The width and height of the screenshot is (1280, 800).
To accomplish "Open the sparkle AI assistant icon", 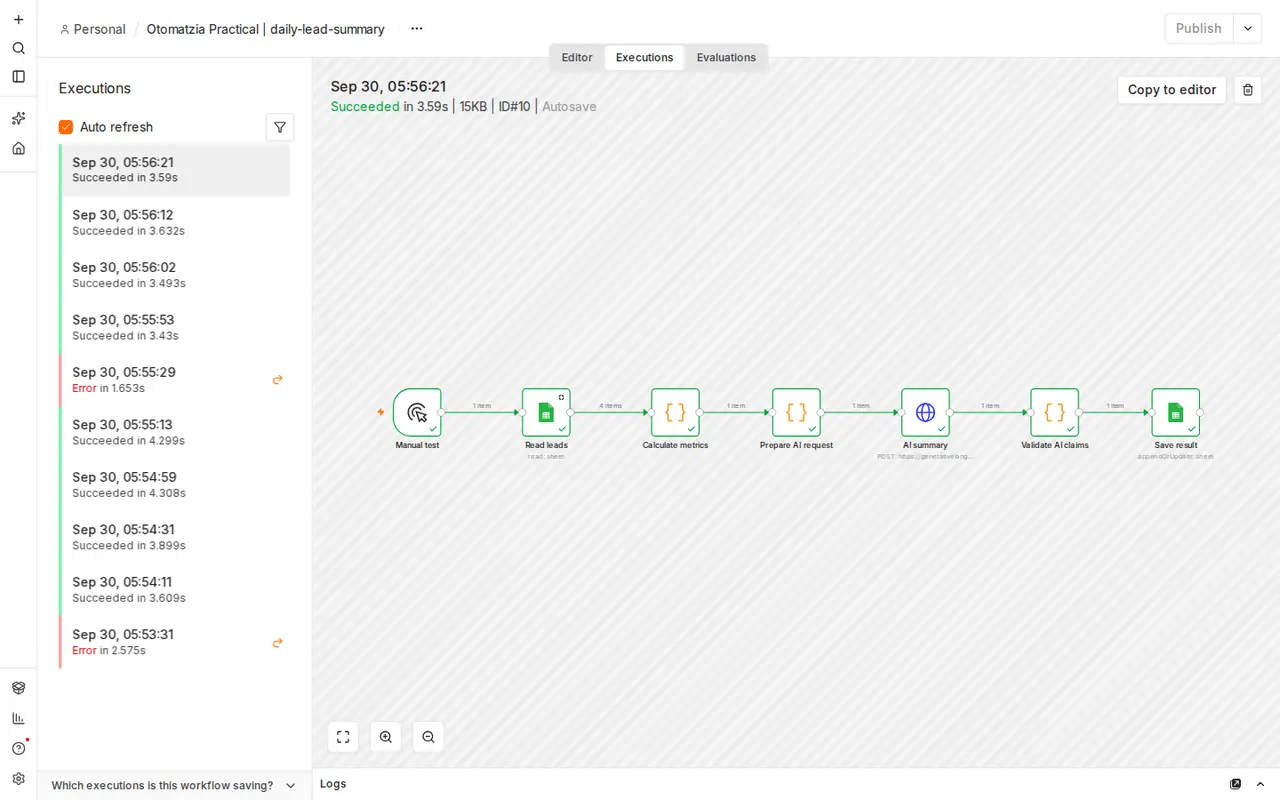I will coord(18,119).
